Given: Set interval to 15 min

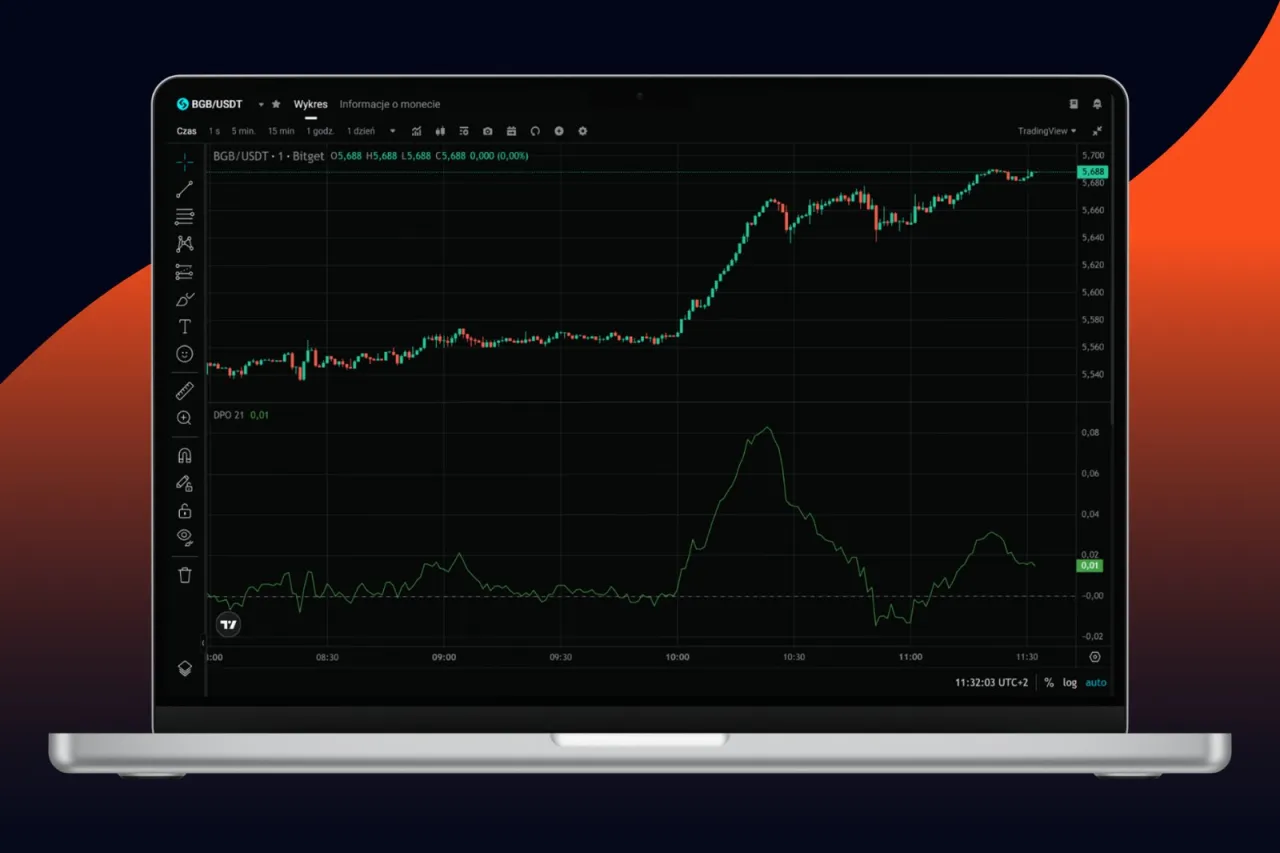Looking at the screenshot, I should click(280, 131).
